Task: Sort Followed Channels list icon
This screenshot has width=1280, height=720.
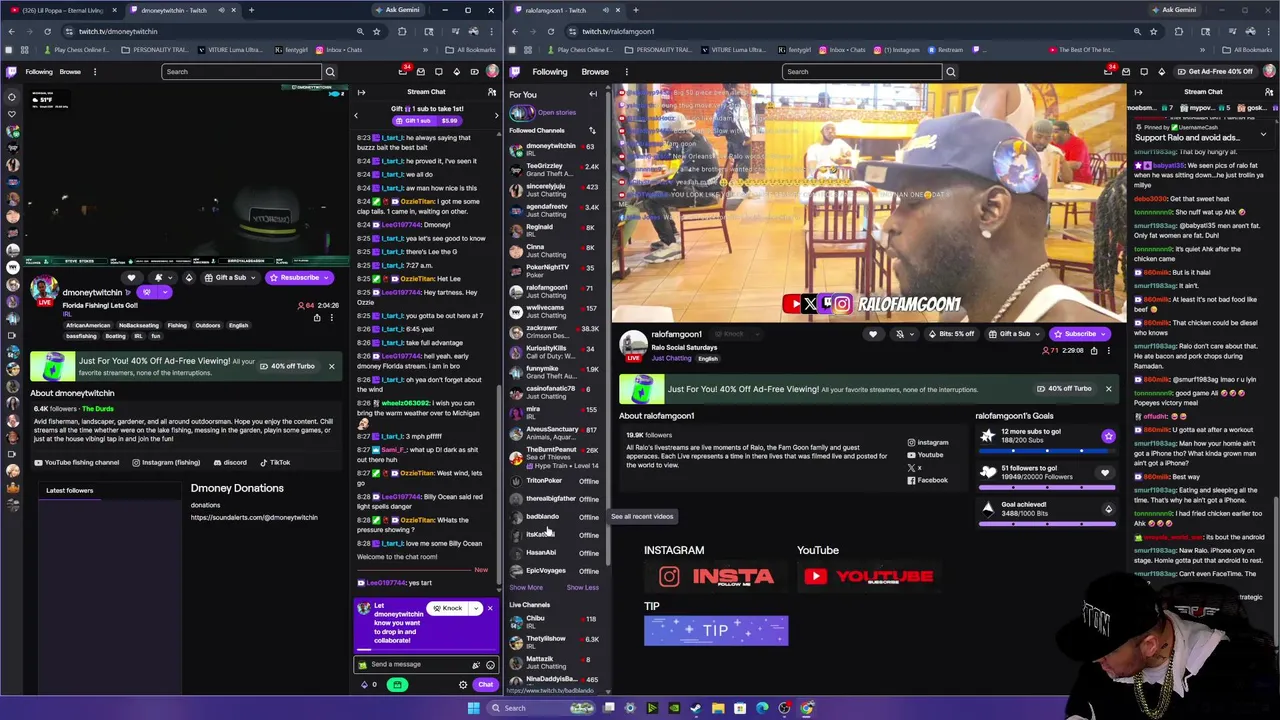Action: tap(592, 131)
